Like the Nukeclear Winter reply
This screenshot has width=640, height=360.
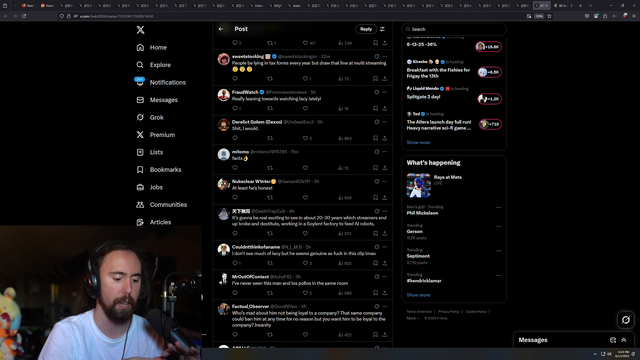[305, 198]
